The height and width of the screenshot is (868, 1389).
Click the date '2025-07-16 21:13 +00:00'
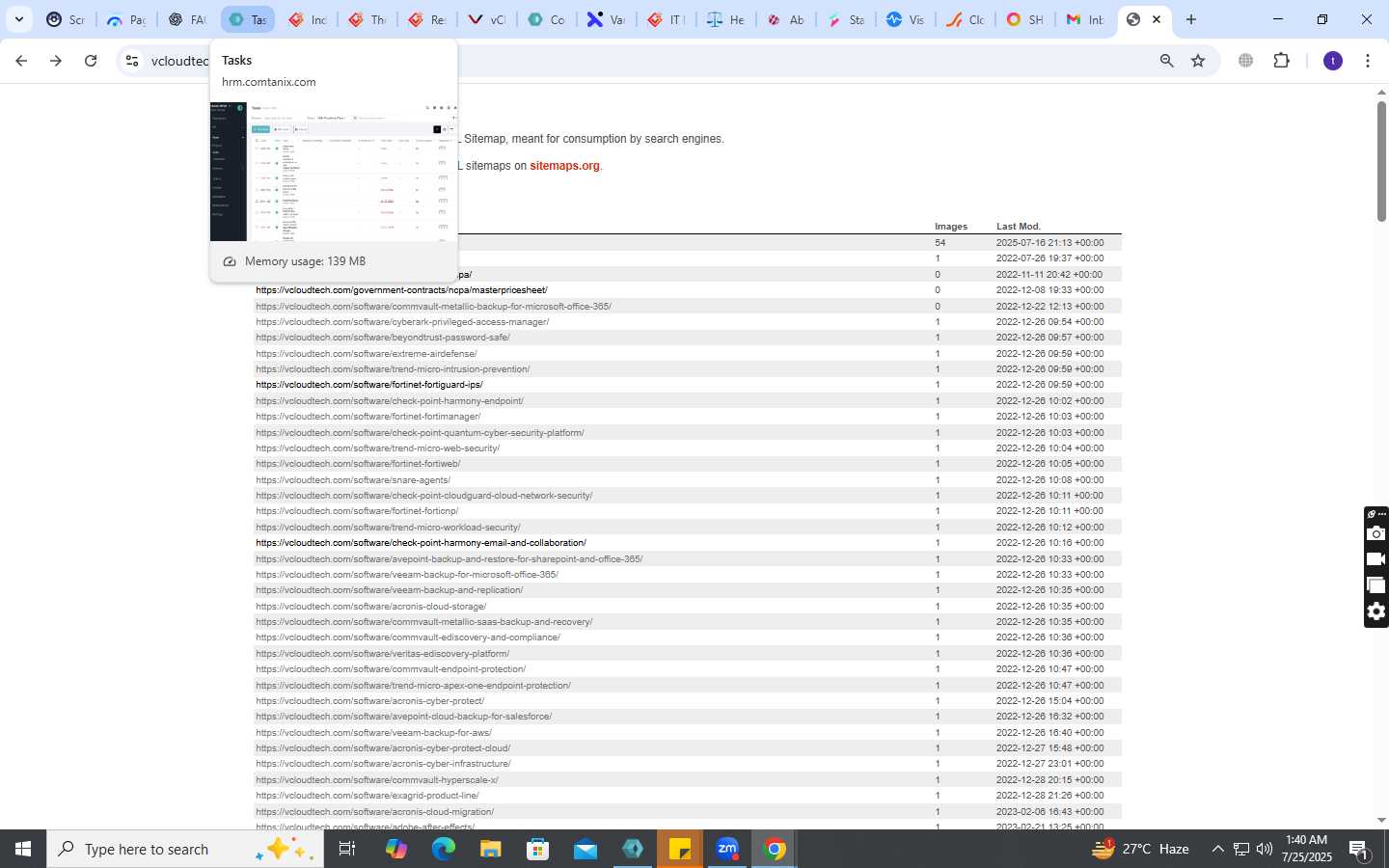(1049, 243)
